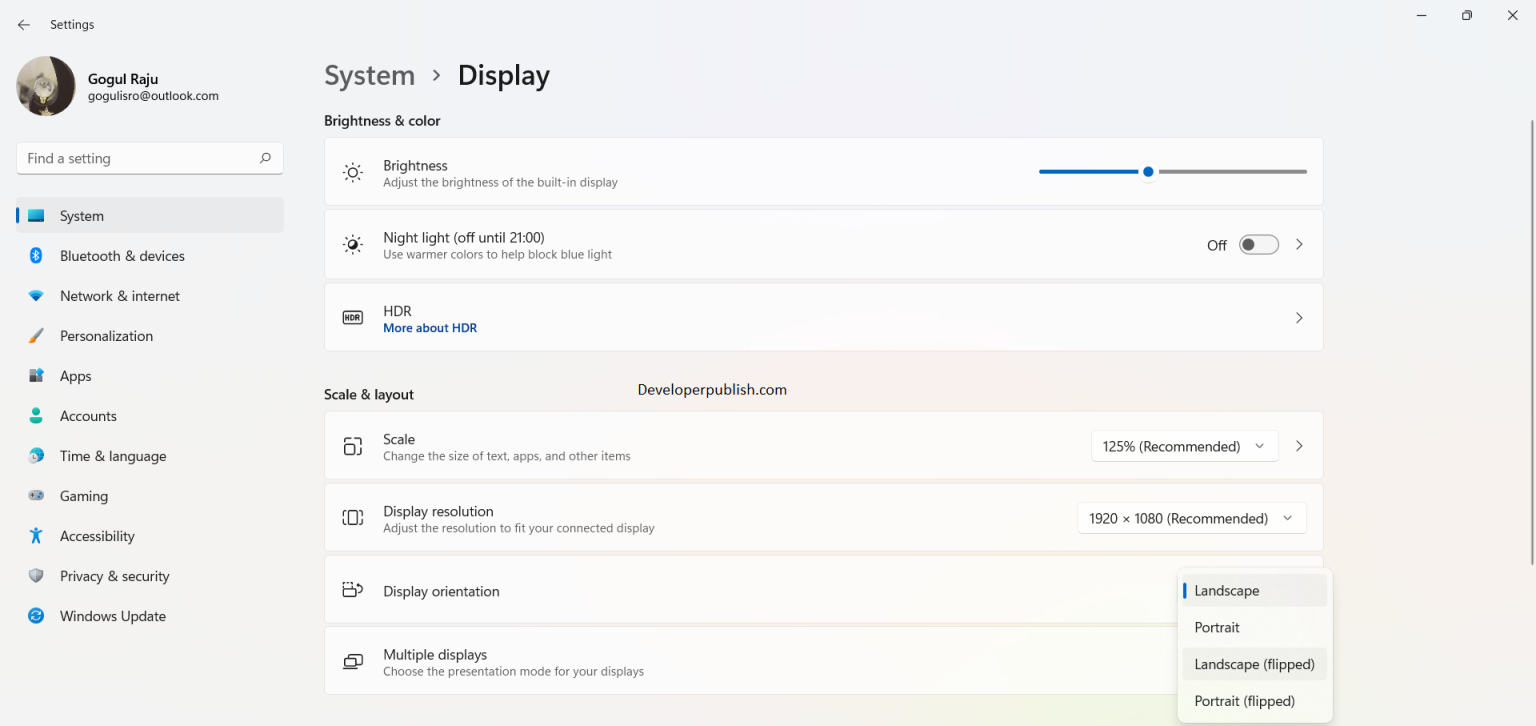1536x726 pixels.
Task: Select the Scale icon
Action: click(352, 446)
